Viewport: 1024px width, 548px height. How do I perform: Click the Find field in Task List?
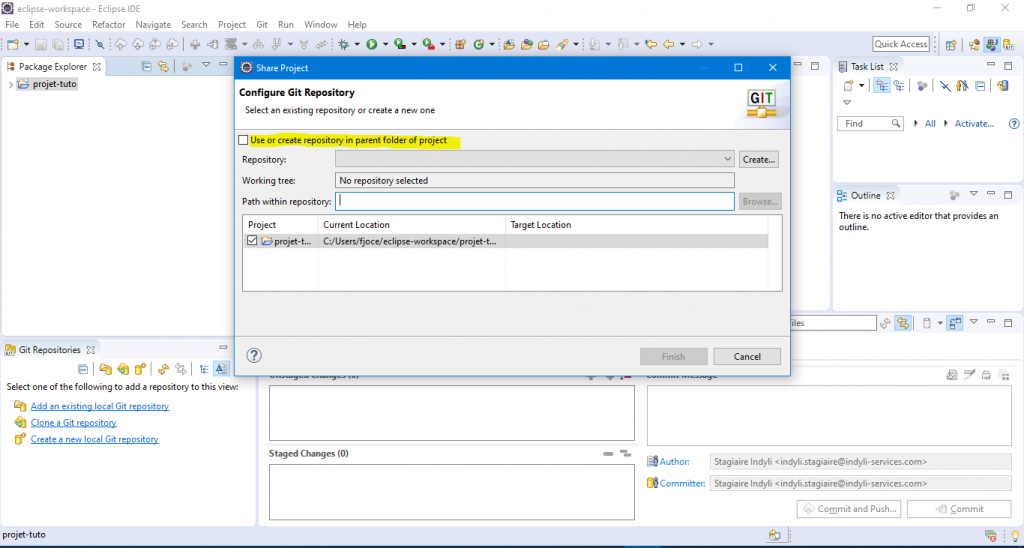pyautogui.click(x=870, y=123)
